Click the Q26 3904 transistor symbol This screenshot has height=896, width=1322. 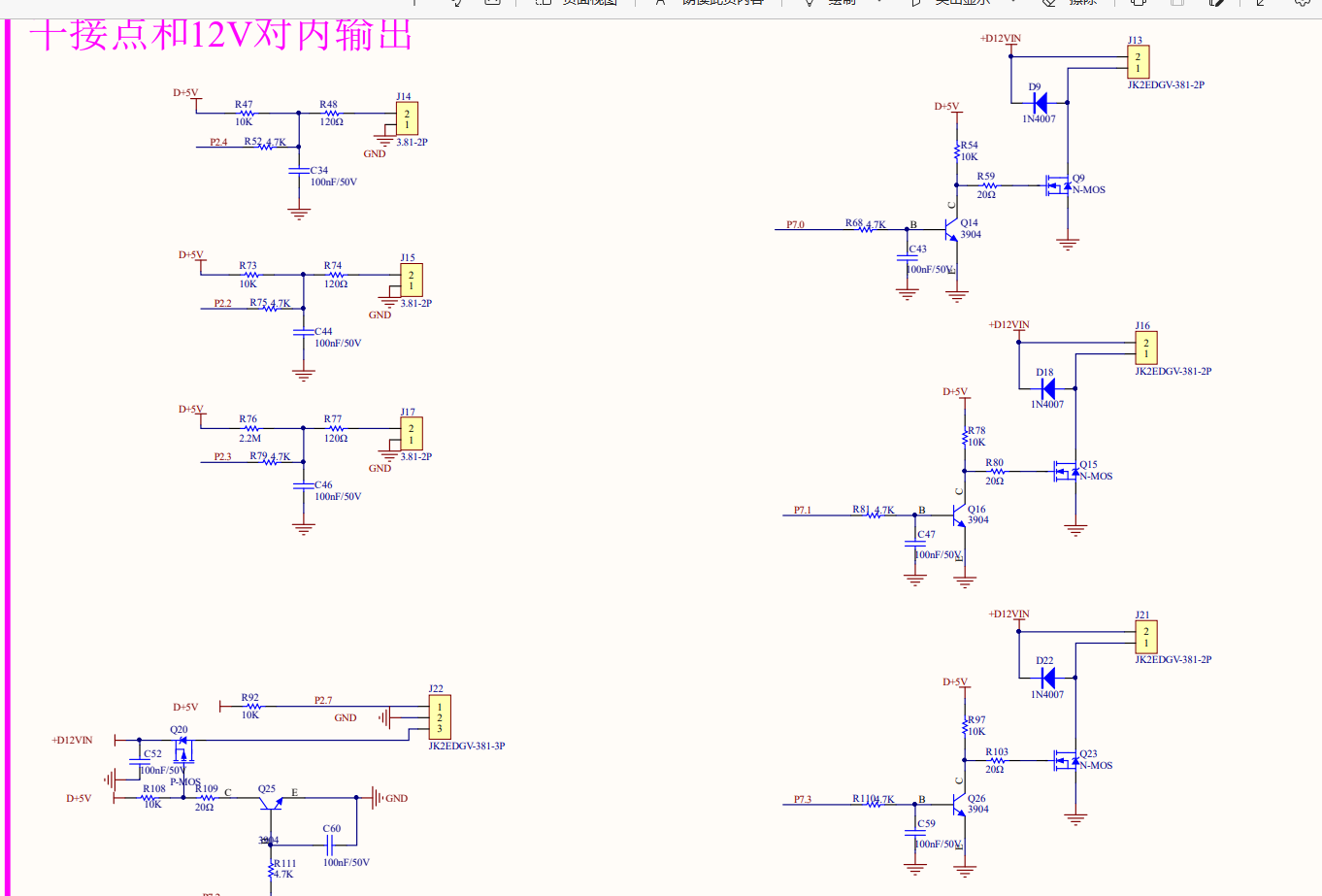[958, 804]
